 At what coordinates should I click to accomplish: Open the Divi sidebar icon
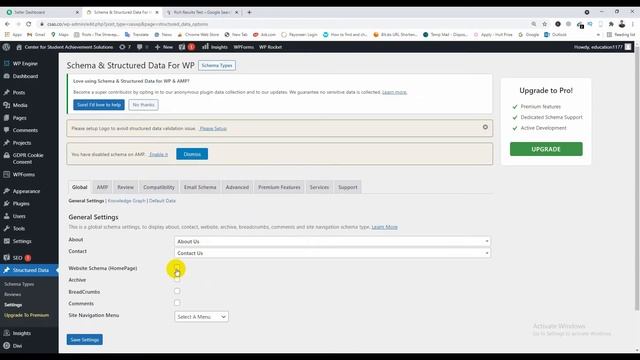[x=7, y=346]
